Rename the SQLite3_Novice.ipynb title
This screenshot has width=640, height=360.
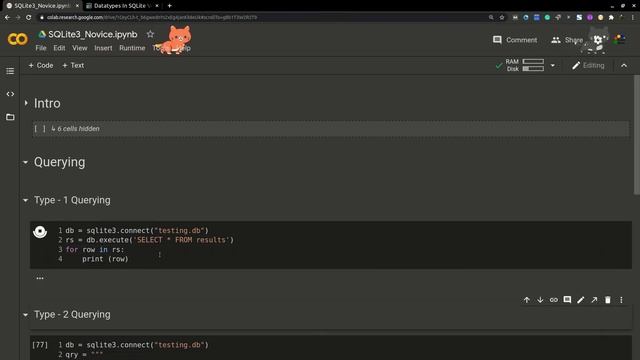click(x=93, y=34)
